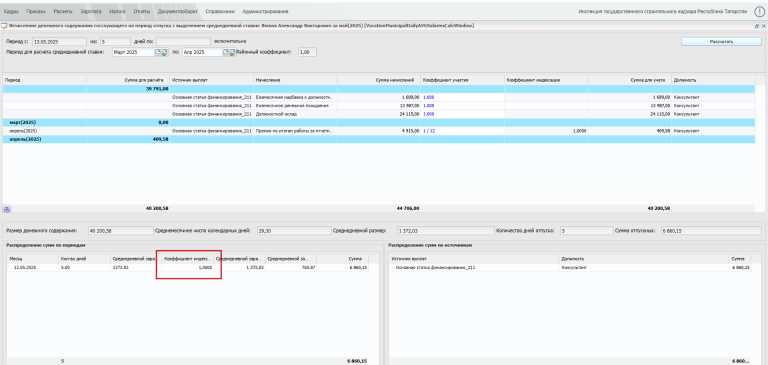Click Коэффициент индексации column header in lower table
Screen dimensions: 768x365
tap(189, 259)
